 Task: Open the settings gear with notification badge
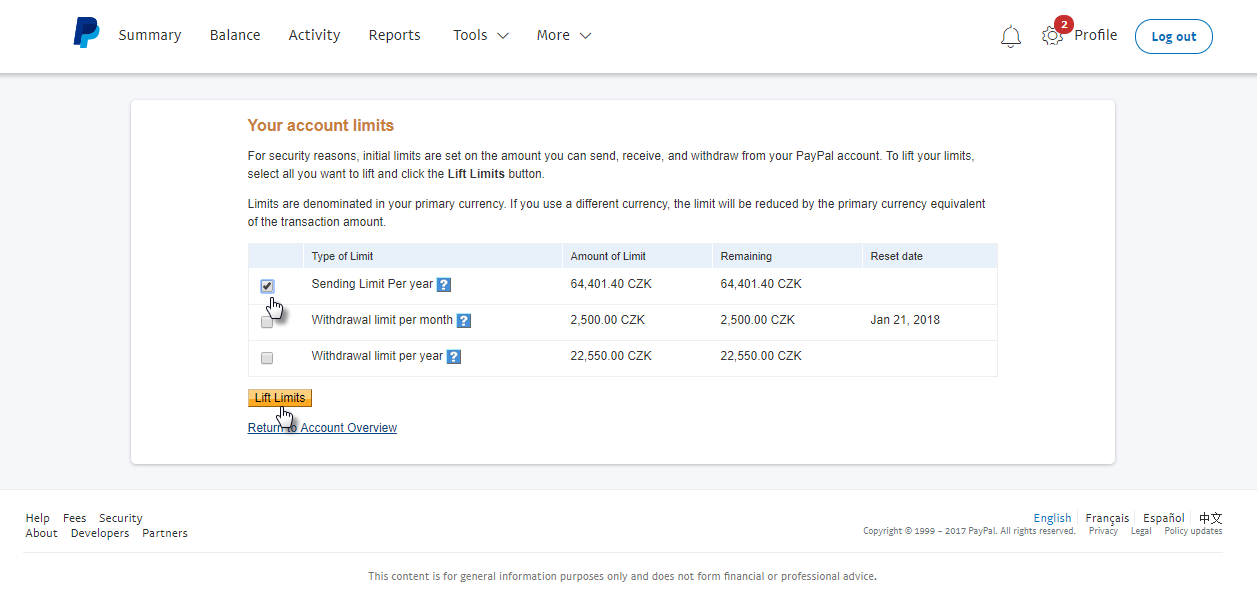coord(1051,36)
